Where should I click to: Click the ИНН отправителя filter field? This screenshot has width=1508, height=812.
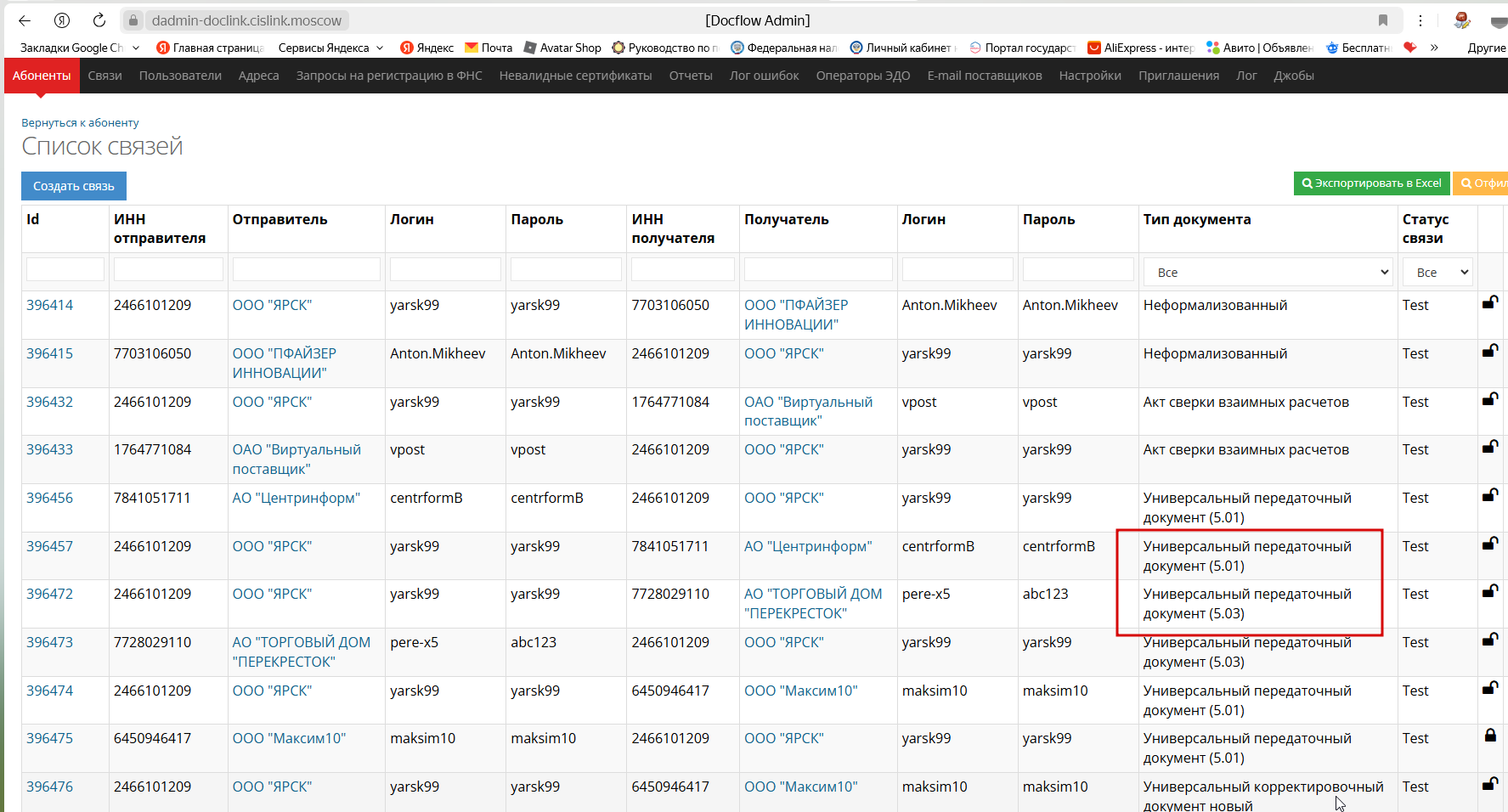[x=168, y=269]
